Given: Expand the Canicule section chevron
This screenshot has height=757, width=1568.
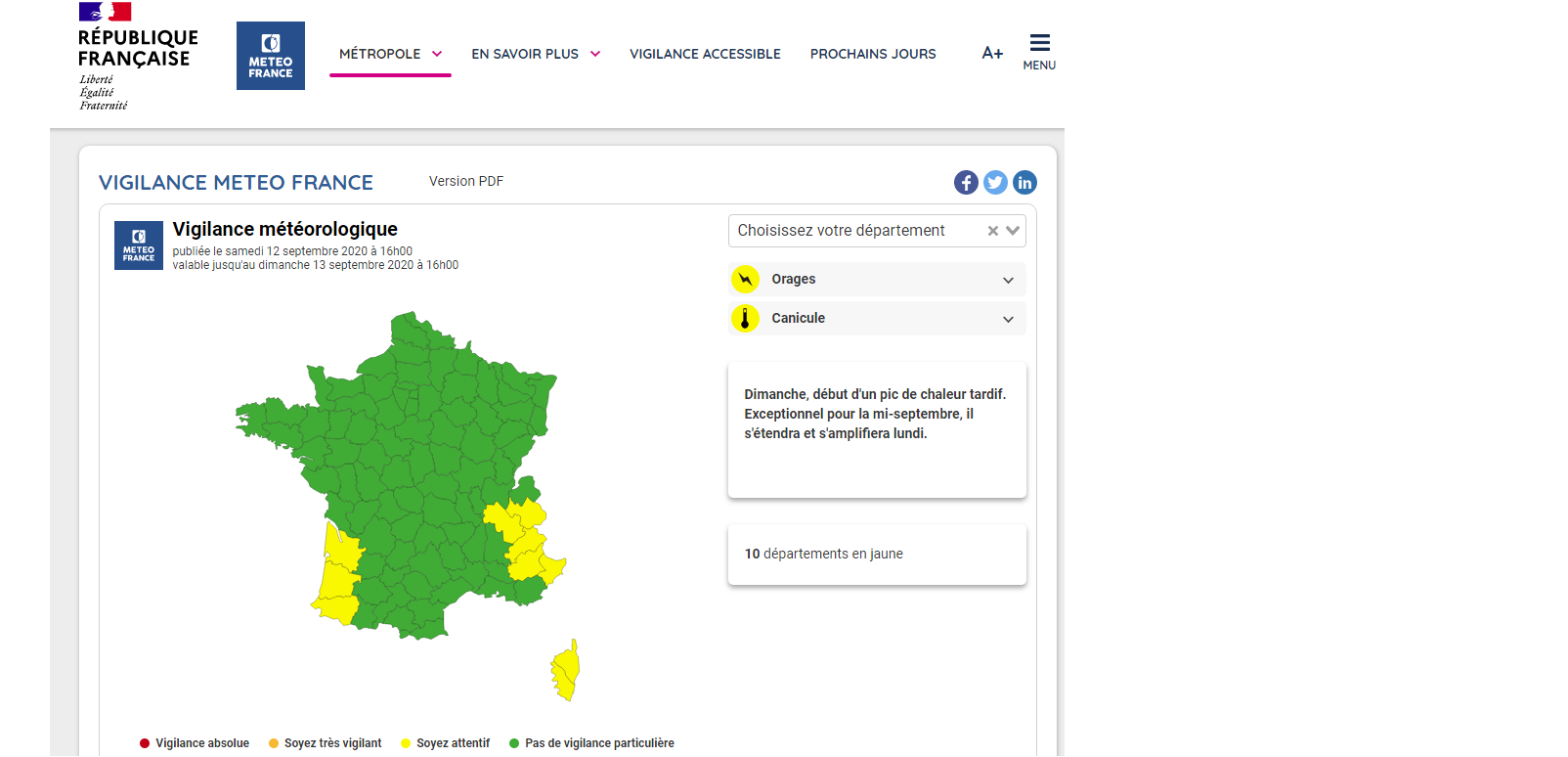Looking at the screenshot, I should click(1008, 320).
